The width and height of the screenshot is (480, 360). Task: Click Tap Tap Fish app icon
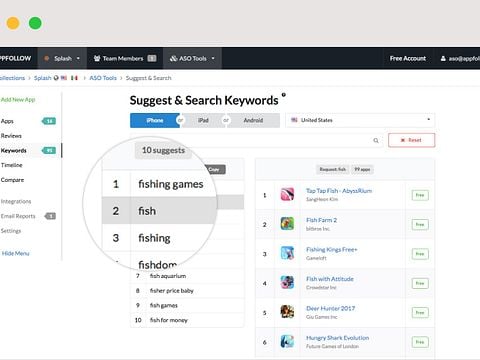pos(287,194)
